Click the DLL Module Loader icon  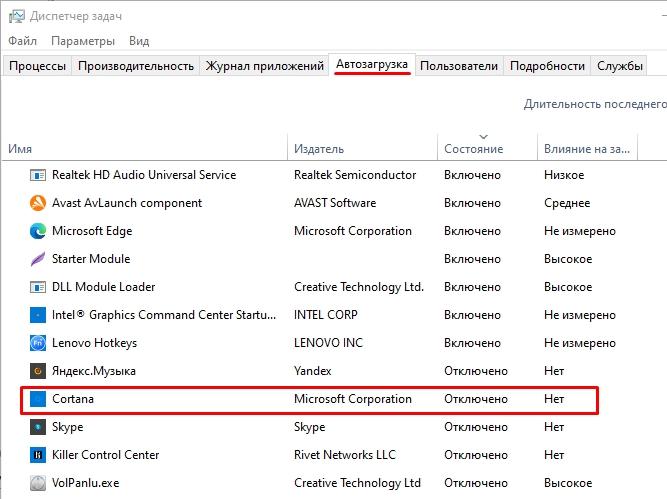click(x=38, y=287)
